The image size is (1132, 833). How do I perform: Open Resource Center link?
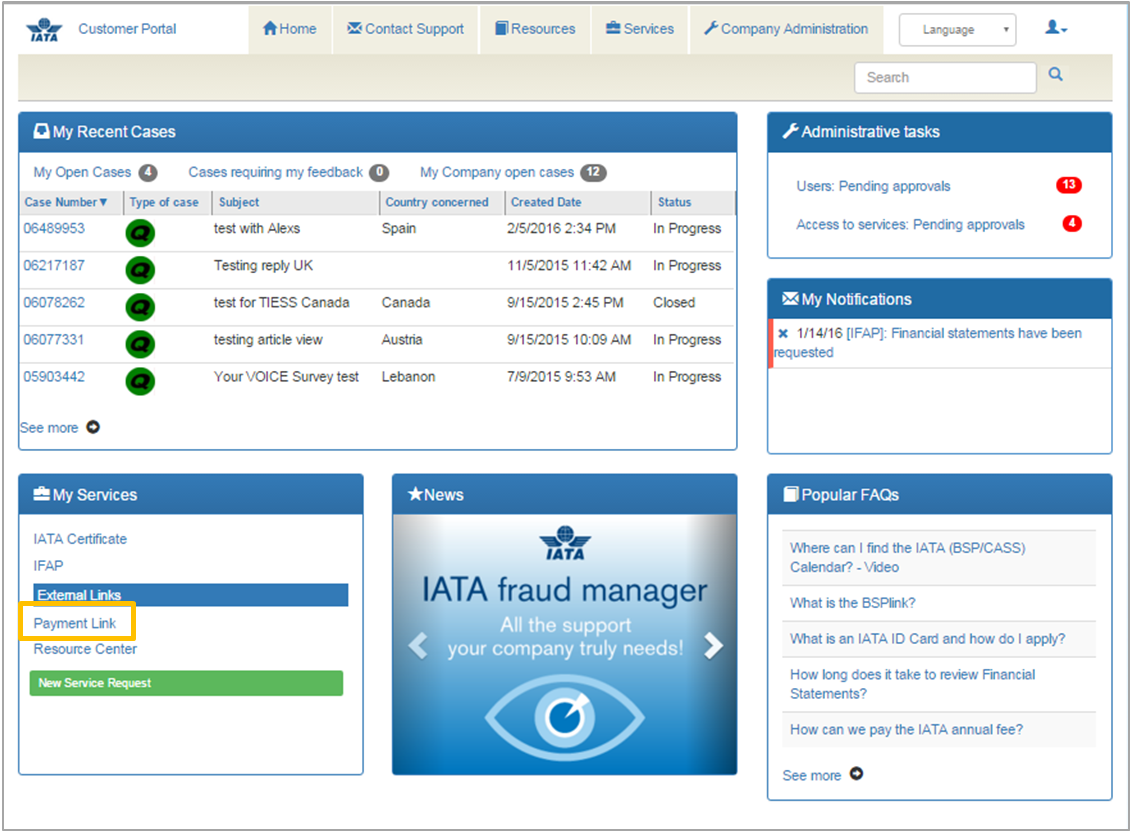pyautogui.click(x=85, y=649)
